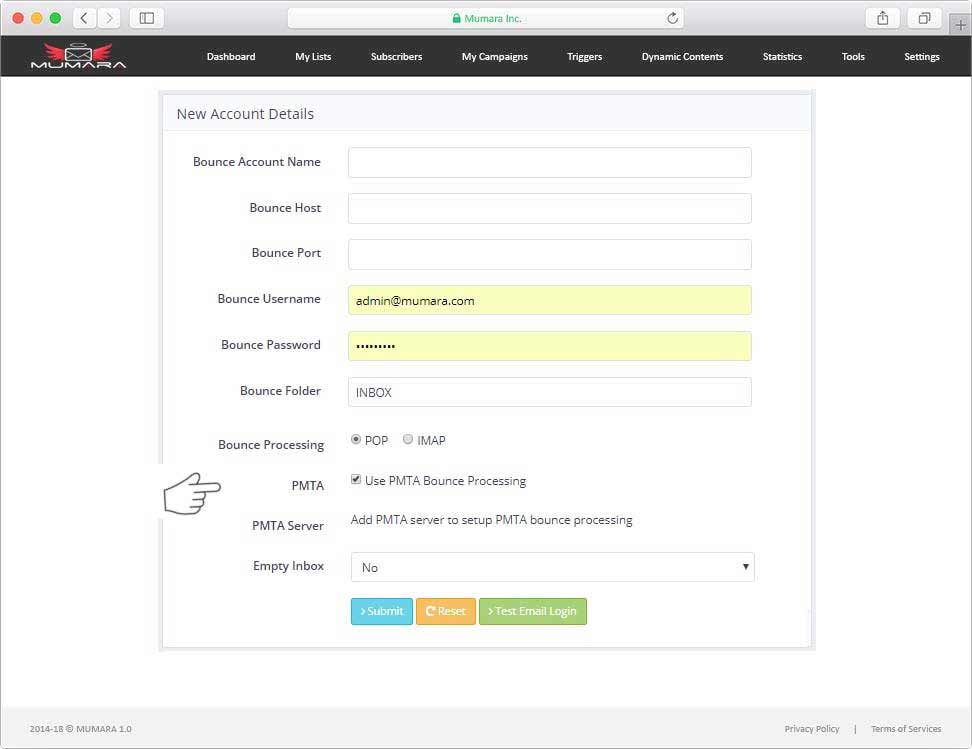Viewport: 972px width, 749px height.
Task: Go to the Triggers page
Action: [584, 57]
